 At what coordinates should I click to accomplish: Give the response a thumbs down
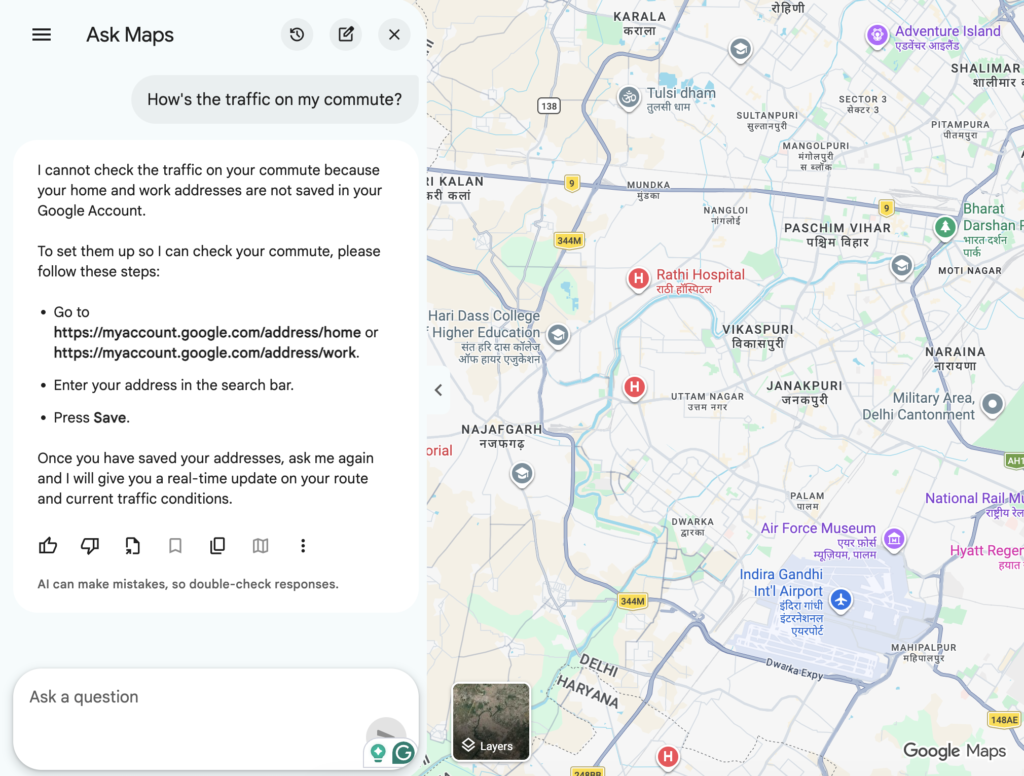tap(90, 545)
